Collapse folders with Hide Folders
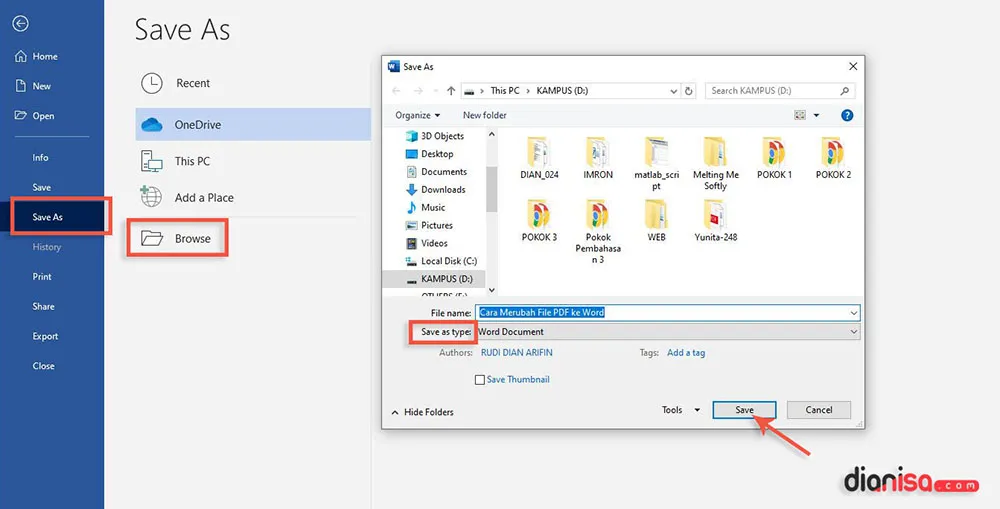The width and height of the screenshot is (1000, 509). coord(422,413)
